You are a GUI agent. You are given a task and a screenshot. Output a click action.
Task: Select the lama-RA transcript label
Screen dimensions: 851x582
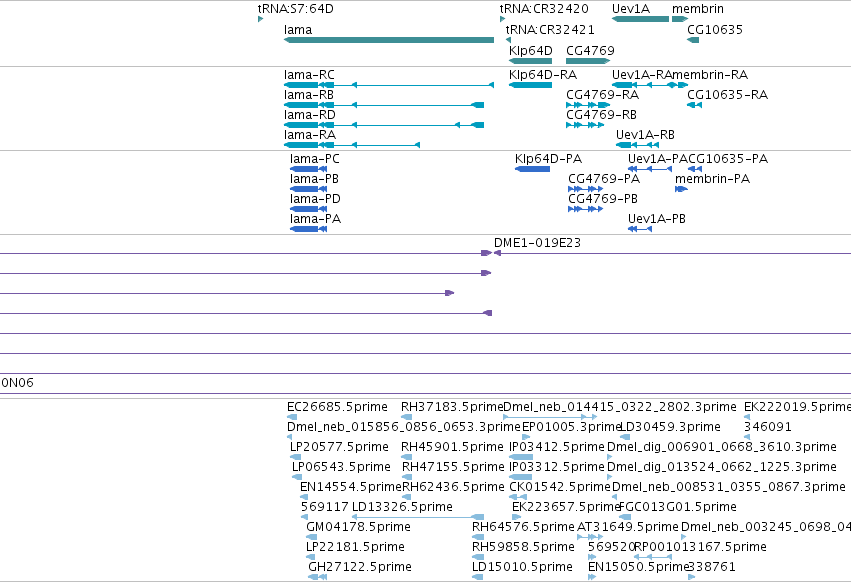(310, 135)
